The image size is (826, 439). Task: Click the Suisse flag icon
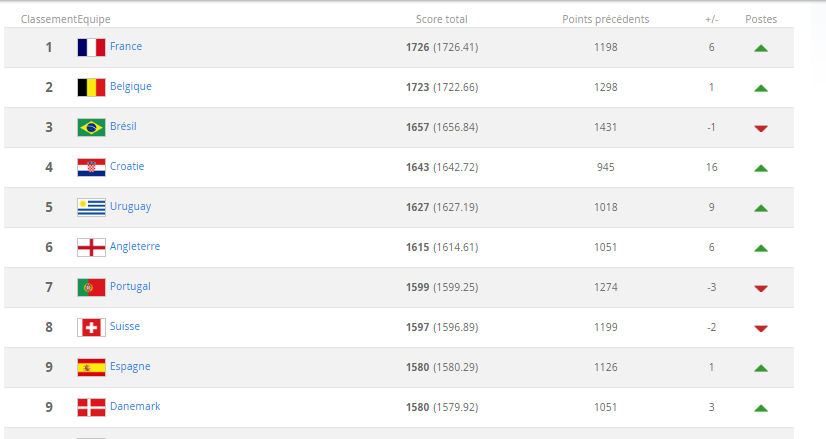pos(91,328)
